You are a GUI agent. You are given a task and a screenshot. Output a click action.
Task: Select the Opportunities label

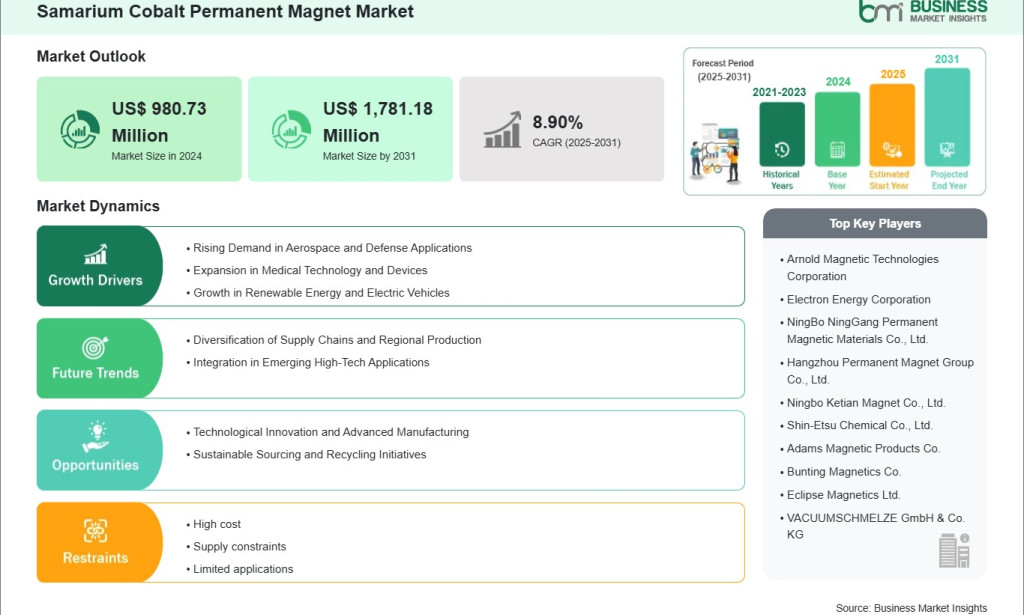pos(95,465)
